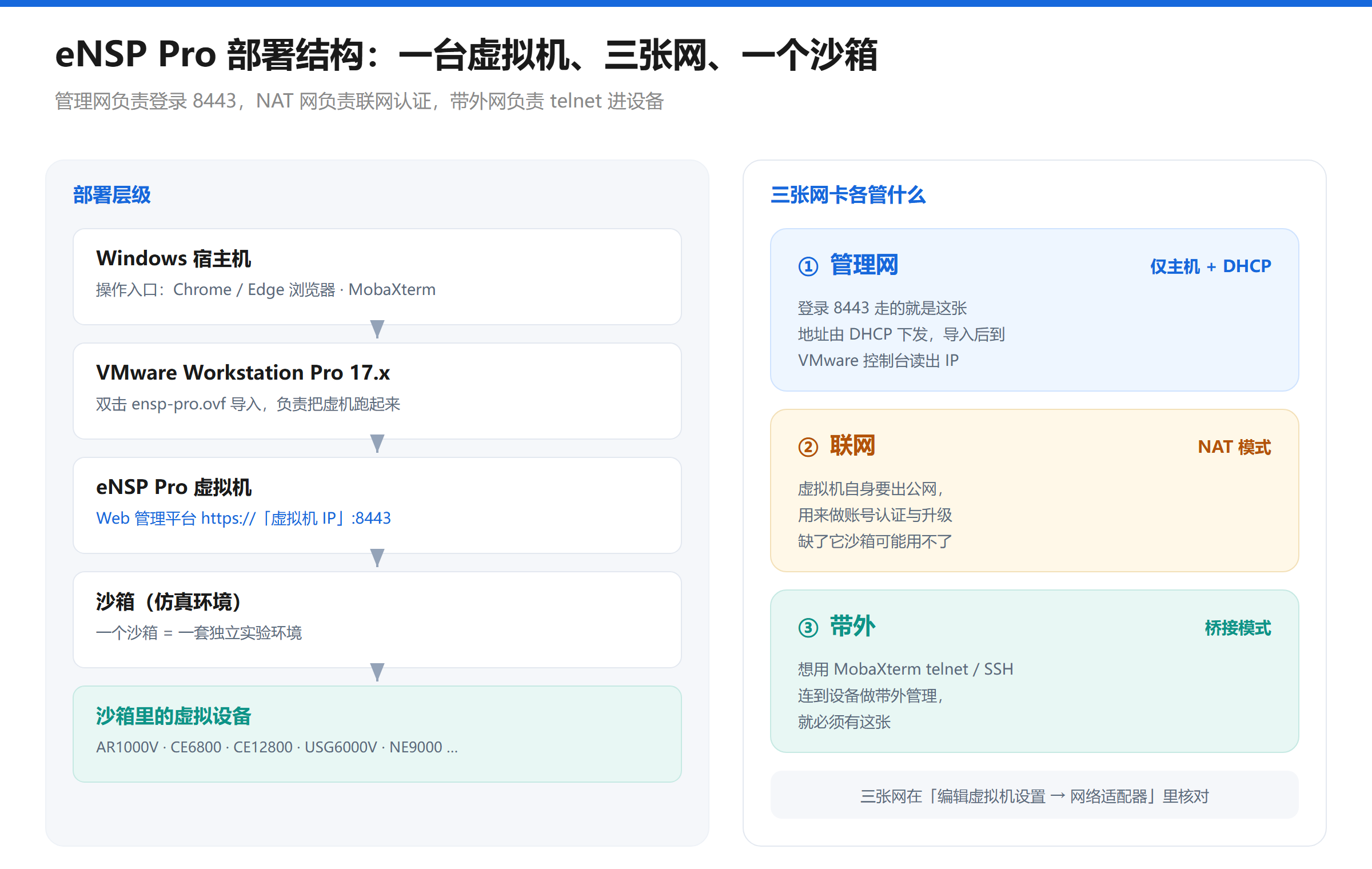Click the 连到设备做带外管理 line

pyautogui.click(x=871, y=696)
